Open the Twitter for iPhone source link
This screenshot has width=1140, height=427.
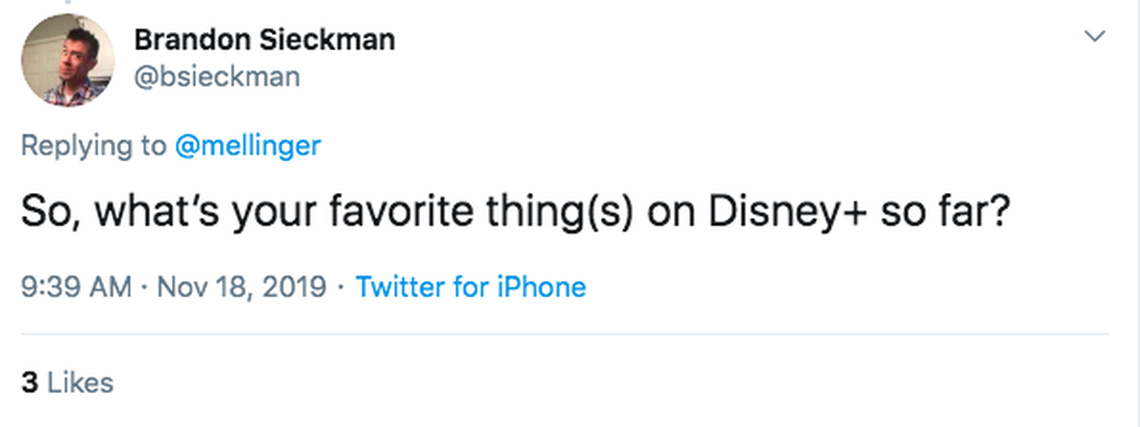(471, 288)
